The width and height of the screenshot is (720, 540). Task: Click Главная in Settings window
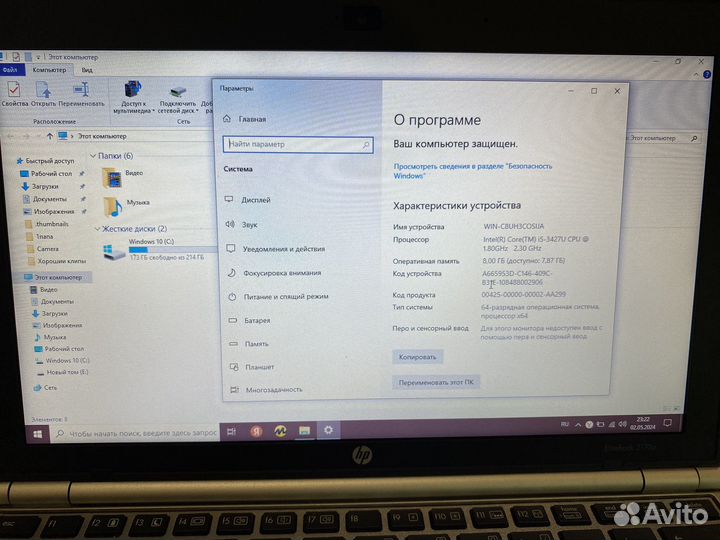point(252,119)
